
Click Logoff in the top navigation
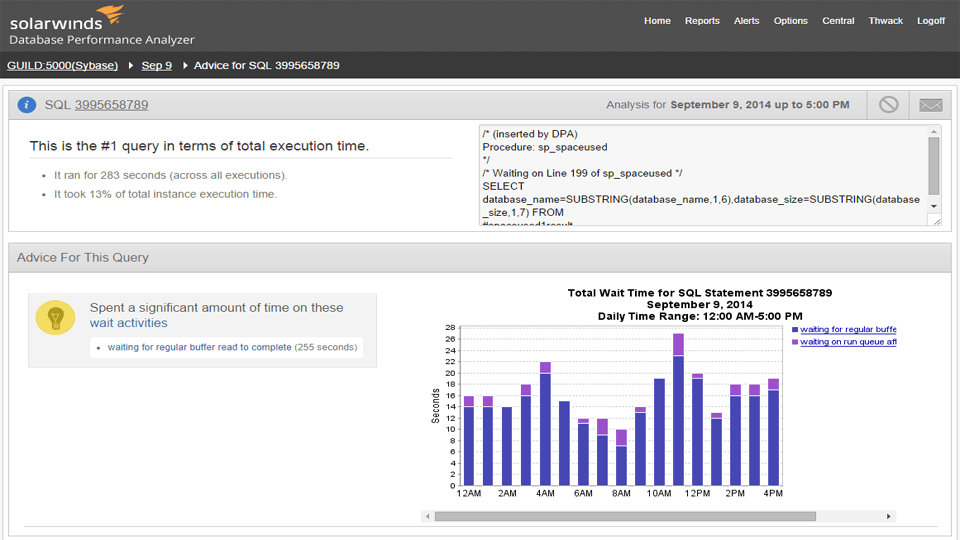click(x=931, y=21)
